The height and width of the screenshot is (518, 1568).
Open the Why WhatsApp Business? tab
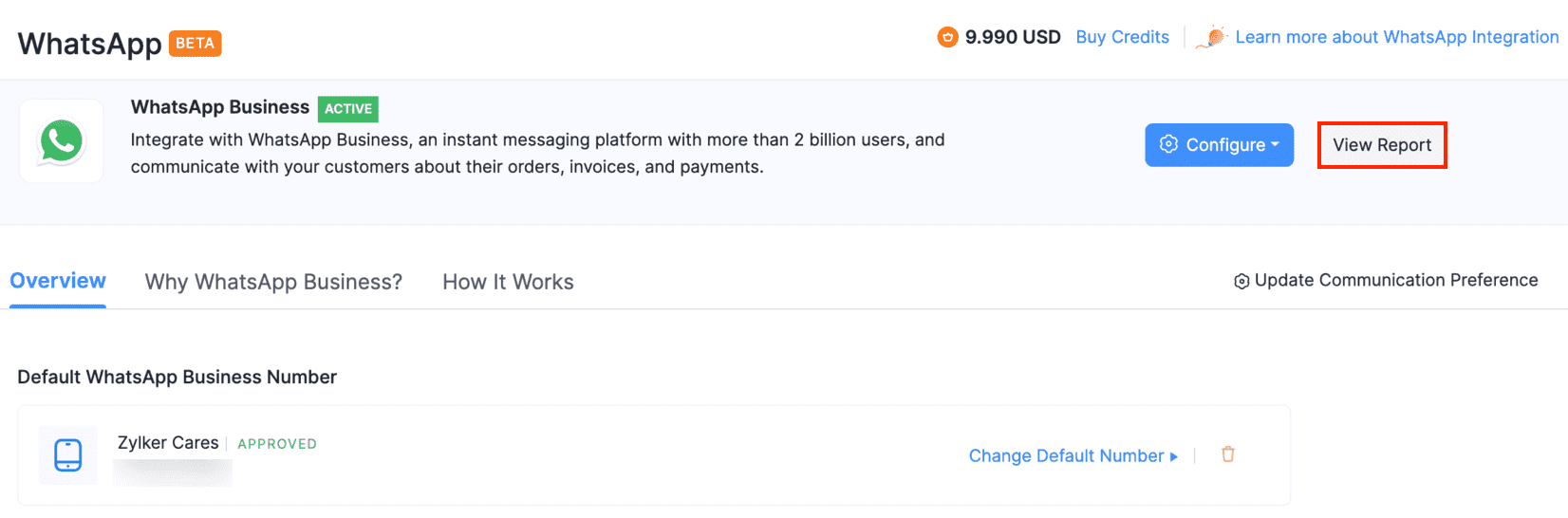tap(273, 282)
